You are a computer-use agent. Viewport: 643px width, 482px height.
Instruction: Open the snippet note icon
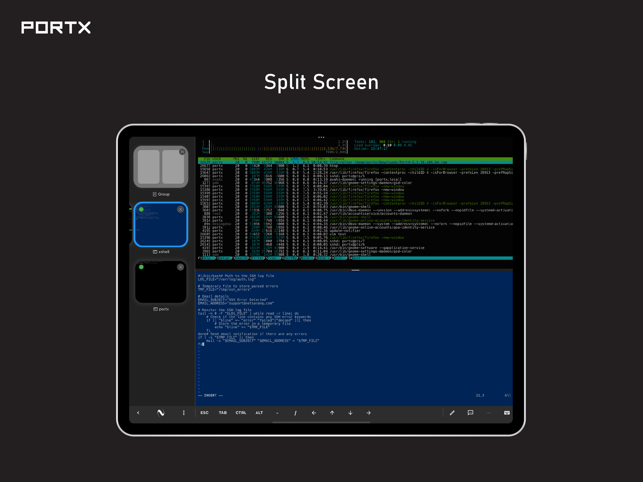pyautogui.click(x=470, y=413)
